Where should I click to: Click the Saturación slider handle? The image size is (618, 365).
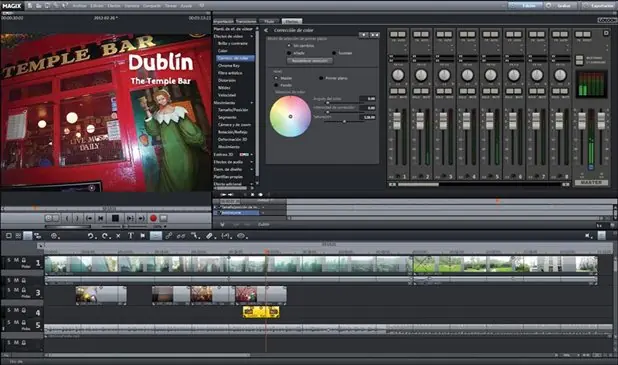[x=344, y=121]
